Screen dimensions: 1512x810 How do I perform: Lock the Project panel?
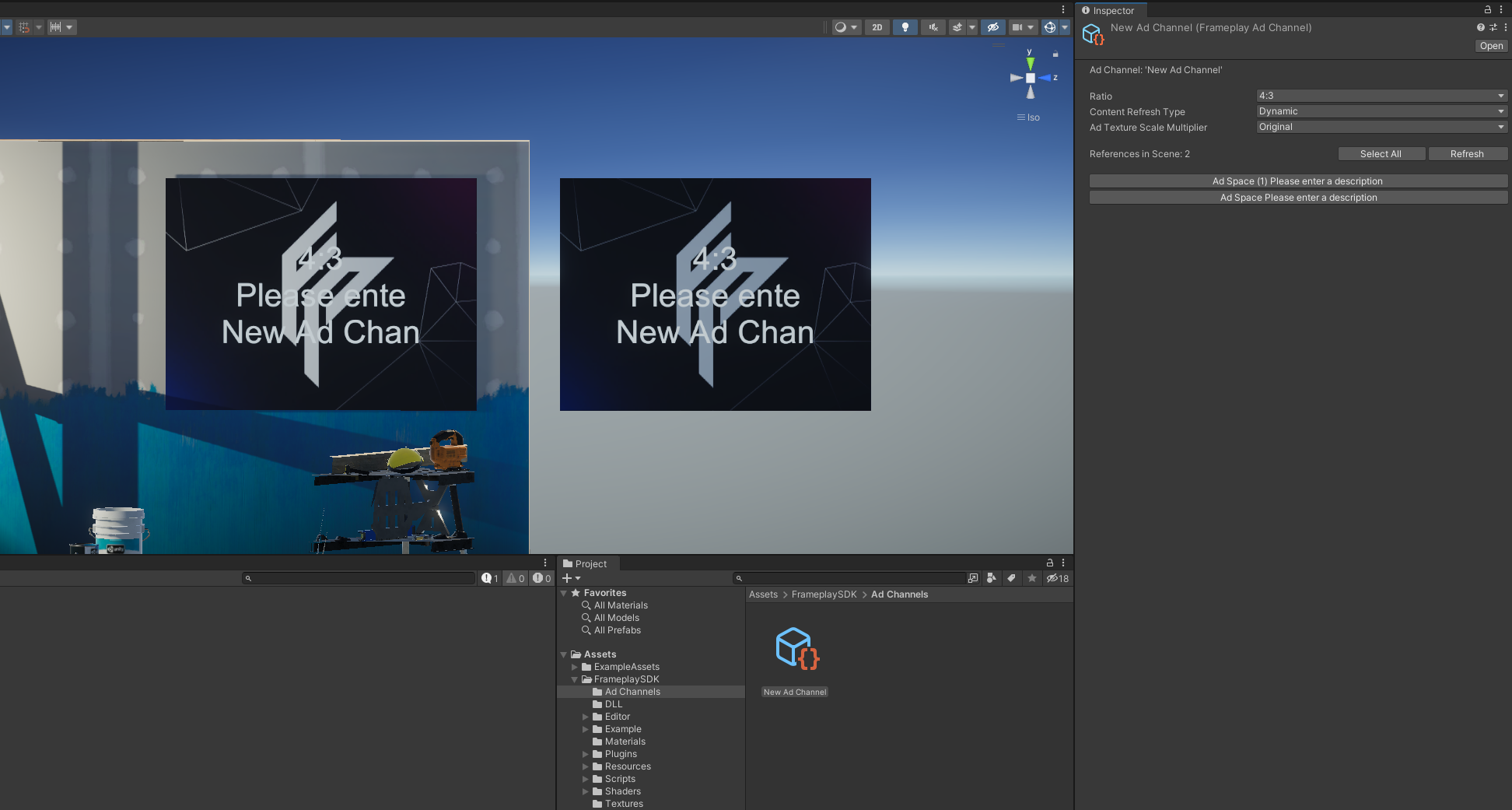pyautogui.click(x=1050, y=563)
